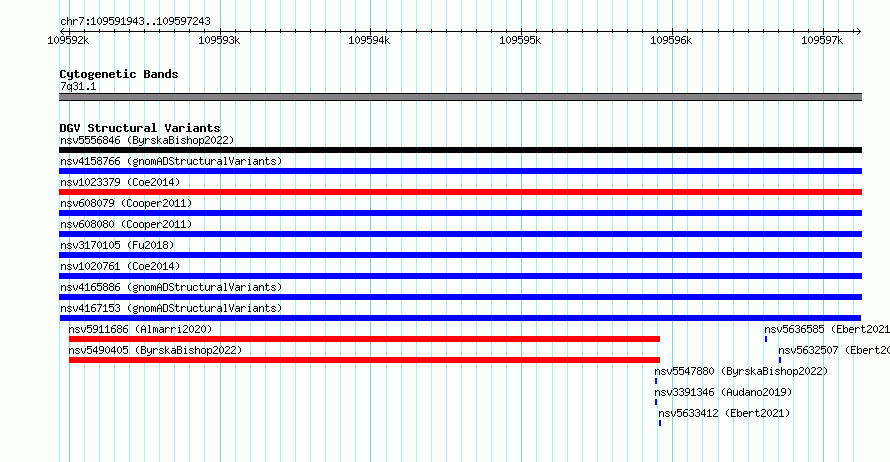890x462 pixels.
Task: Click the 109594k ruler tick label
Action: tap(369, 40)
